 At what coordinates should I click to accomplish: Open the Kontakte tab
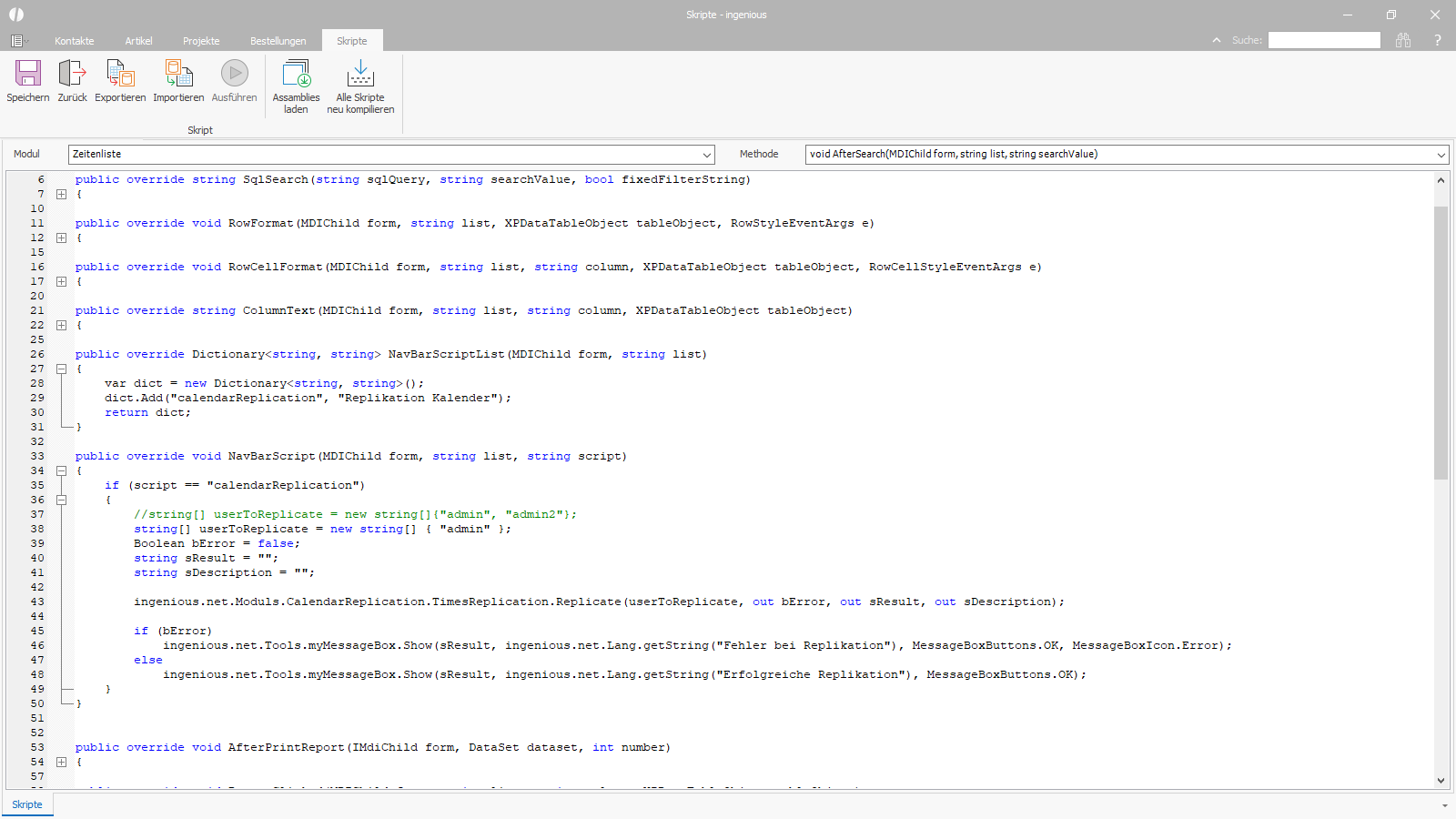coord(75,41)
